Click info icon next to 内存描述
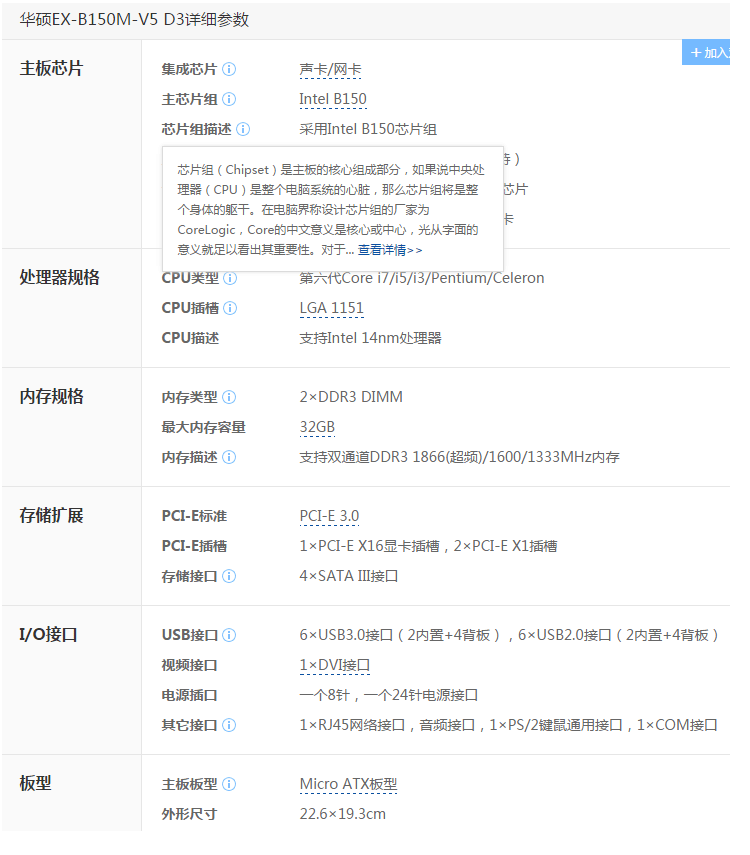The width and height of the screenshot is (750, 855). pos(230,457)
